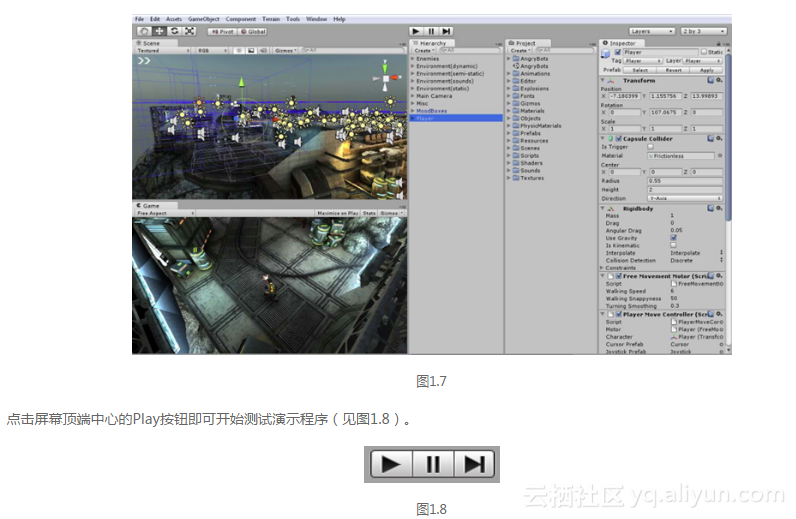Expand the Constraints foldout
This screenshot has width=796, height=519.
point(602,268)
